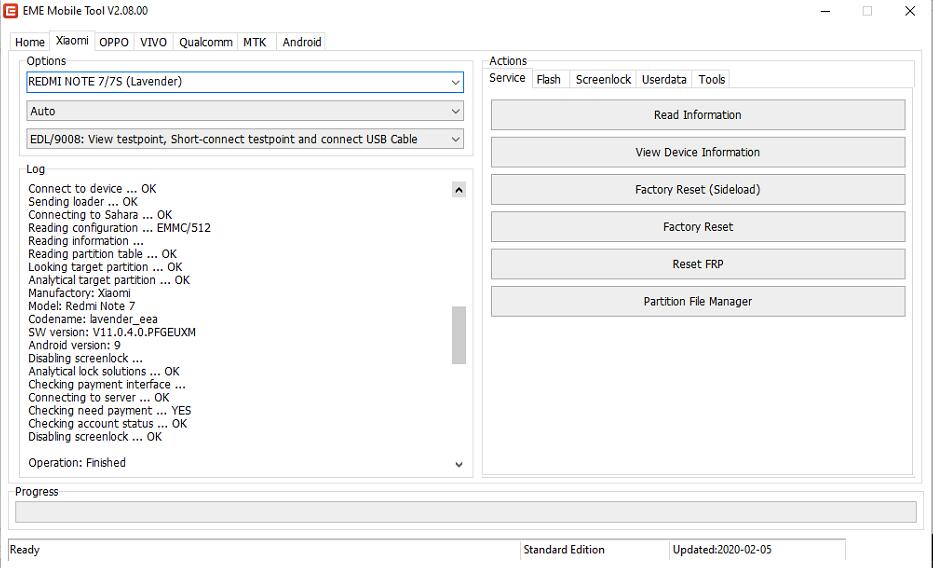The image size is (933, 568).
Task: Click View Device Information button
Action: tap(698, 152)
